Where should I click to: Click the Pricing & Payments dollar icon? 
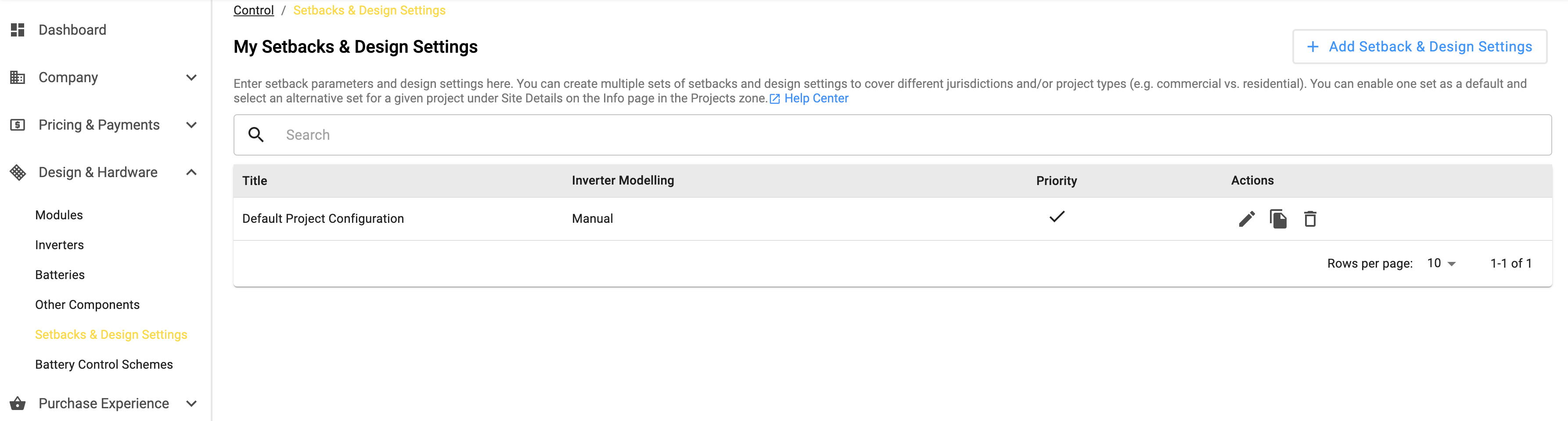coord(18,125)
